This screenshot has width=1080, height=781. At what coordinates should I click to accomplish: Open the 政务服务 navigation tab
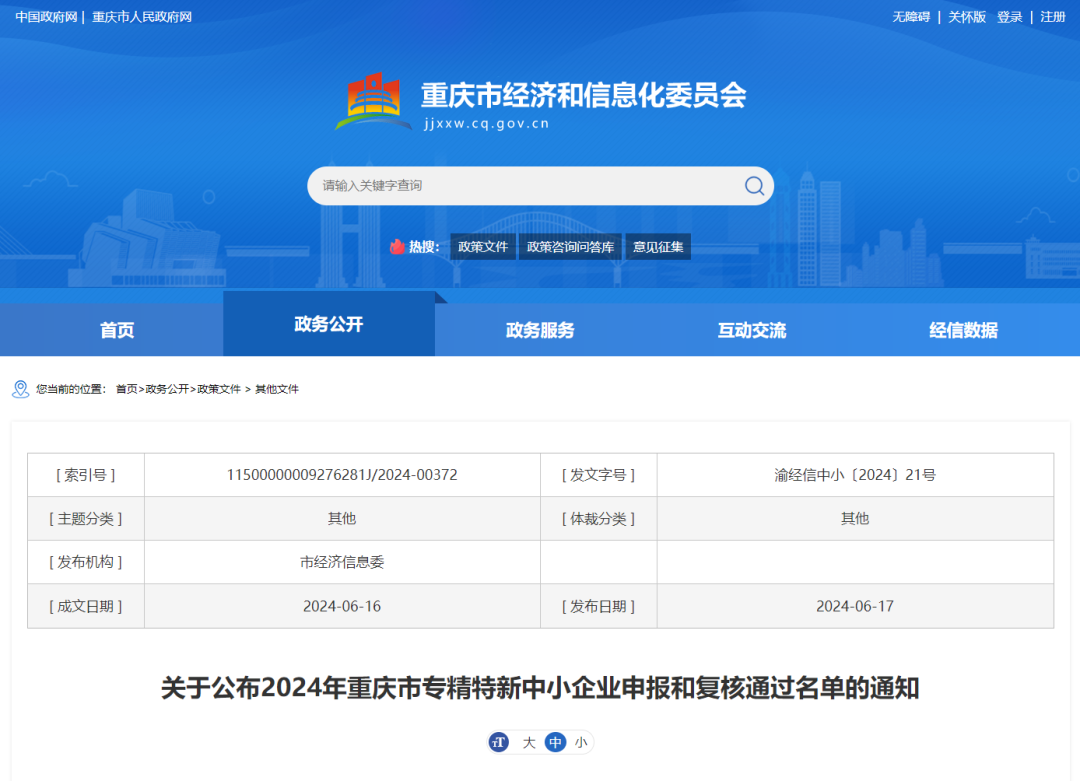click(540, 330)
